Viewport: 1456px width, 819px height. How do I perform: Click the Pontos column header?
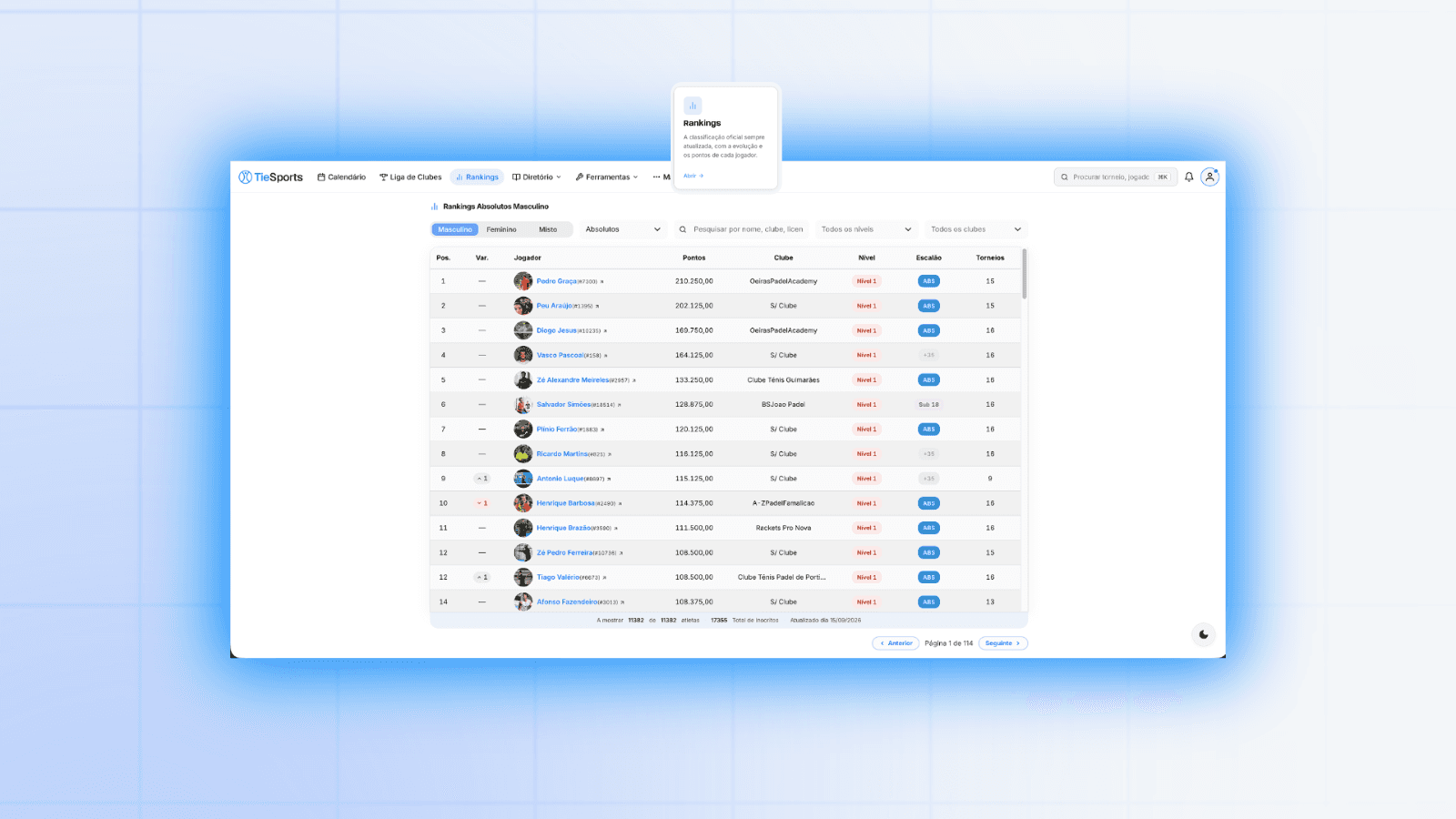(694, 258)
